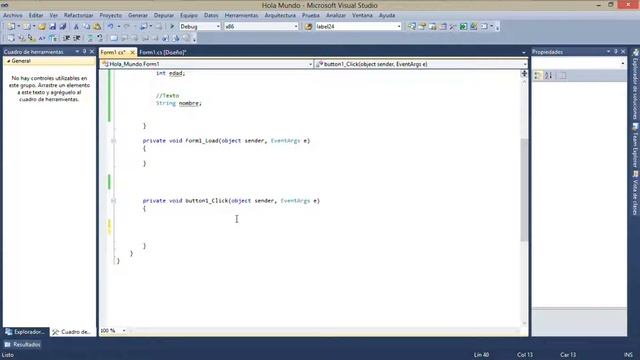Switch to the Form1.cs [Diseño] tab

coord(162,52)
